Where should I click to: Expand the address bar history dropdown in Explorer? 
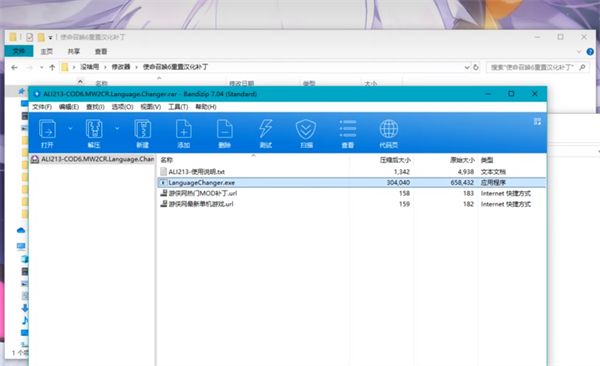[467, 67]
